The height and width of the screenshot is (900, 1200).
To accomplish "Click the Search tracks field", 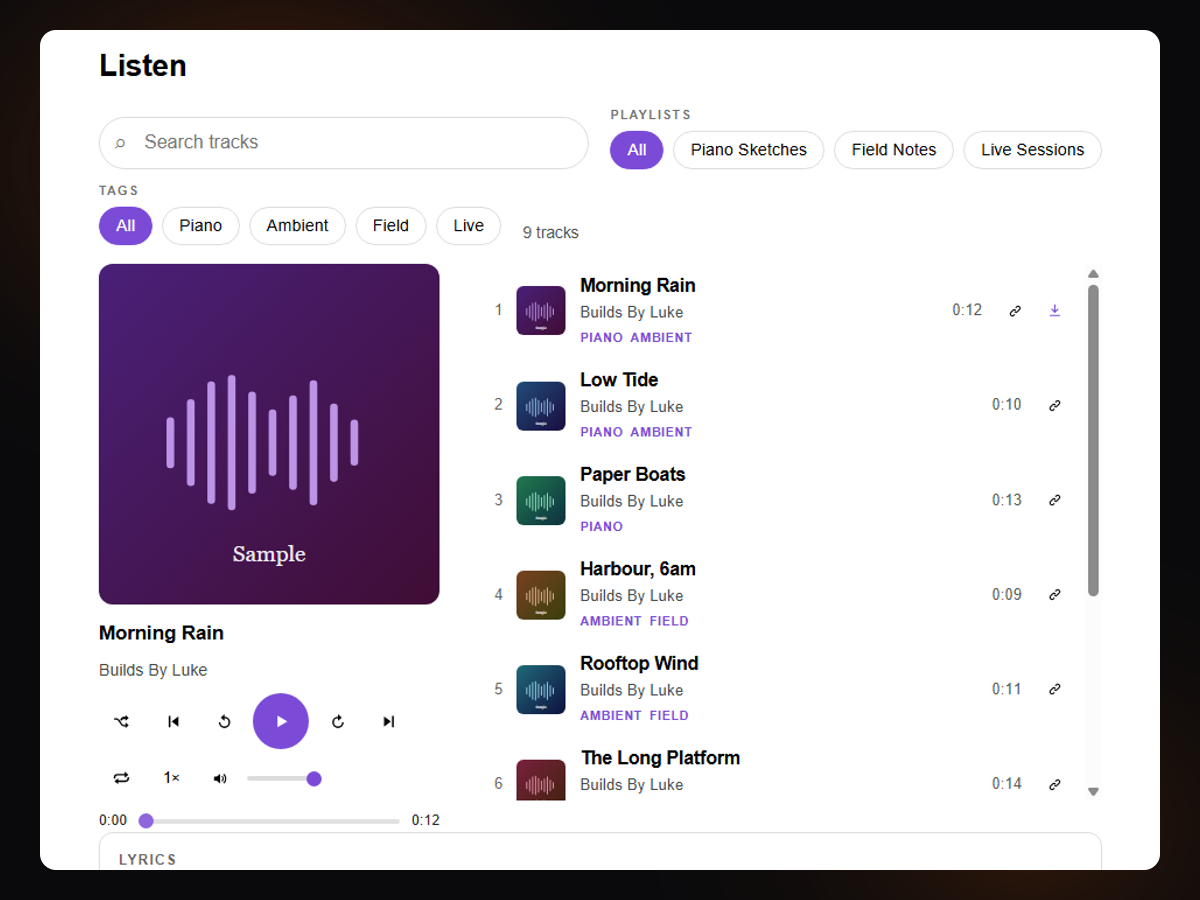I will tap(343, 143).
